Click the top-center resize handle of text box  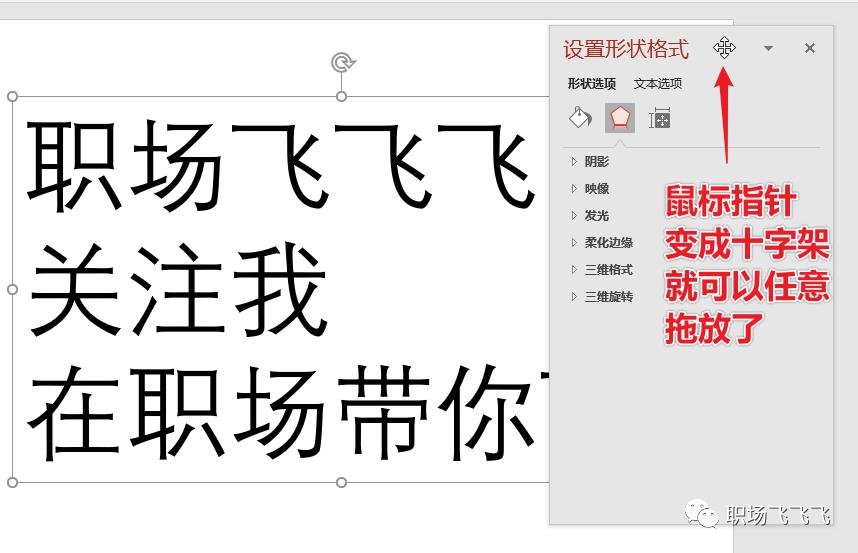[x=342, y=97]
